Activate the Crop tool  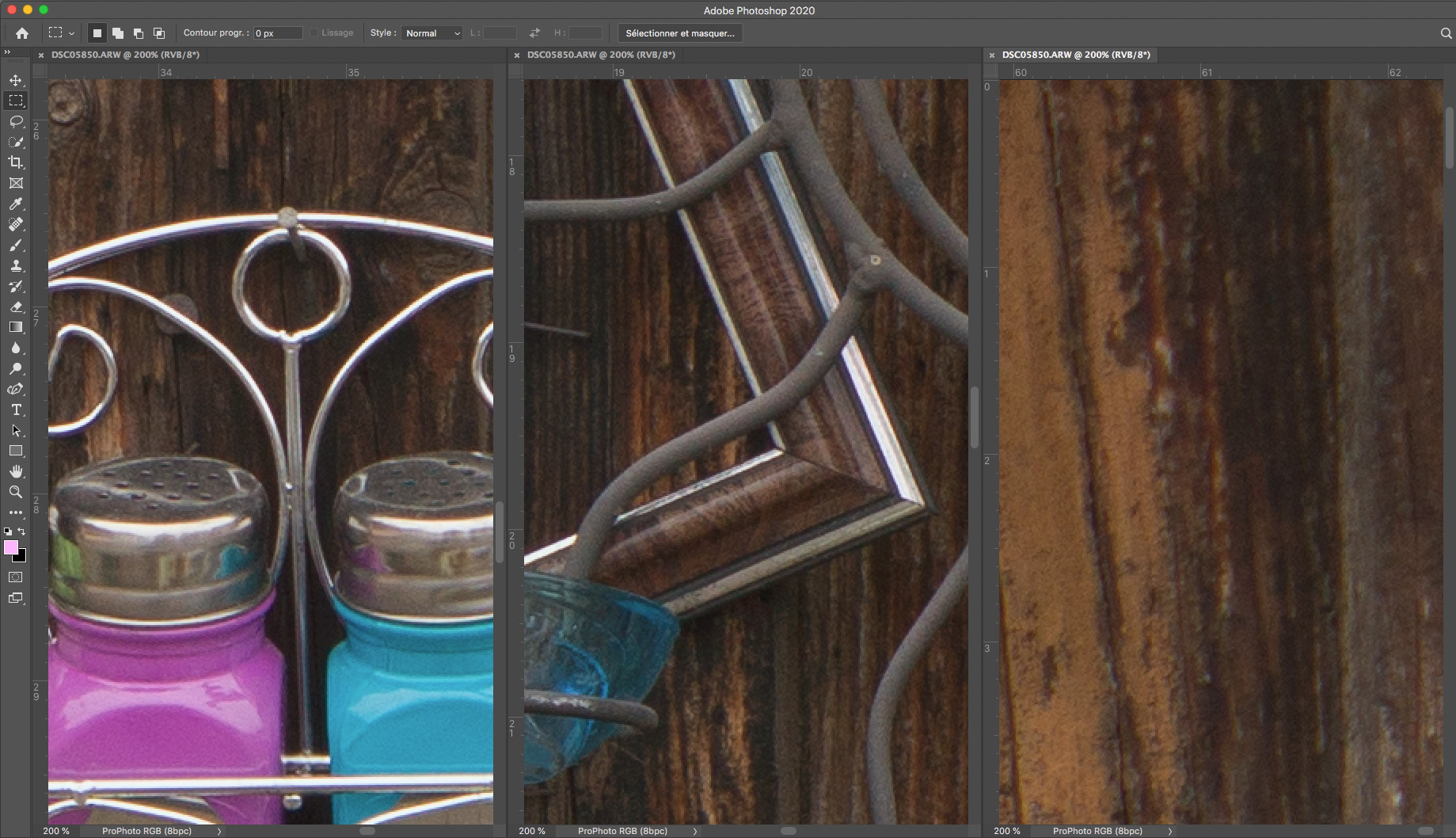[16, 162]
